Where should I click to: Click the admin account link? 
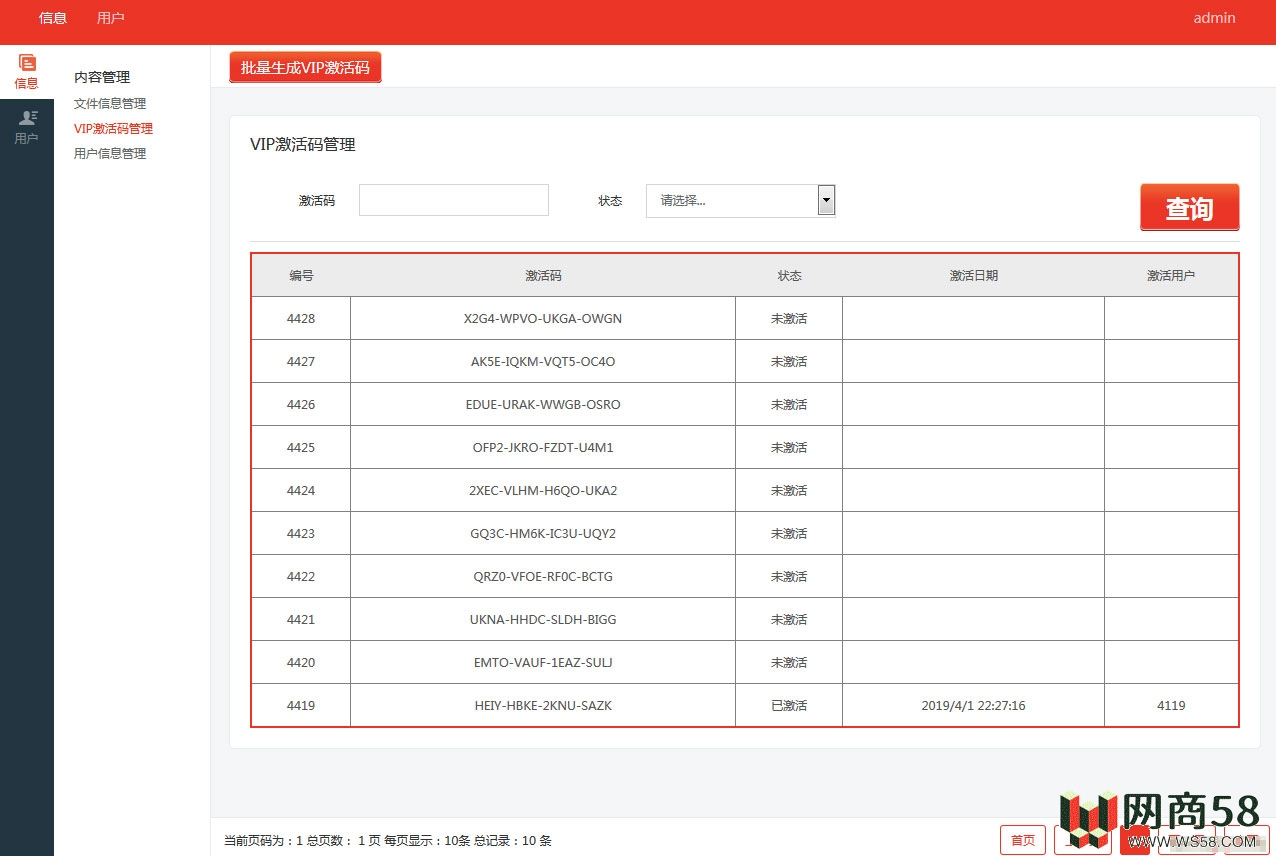click(x=1214, y=18)
